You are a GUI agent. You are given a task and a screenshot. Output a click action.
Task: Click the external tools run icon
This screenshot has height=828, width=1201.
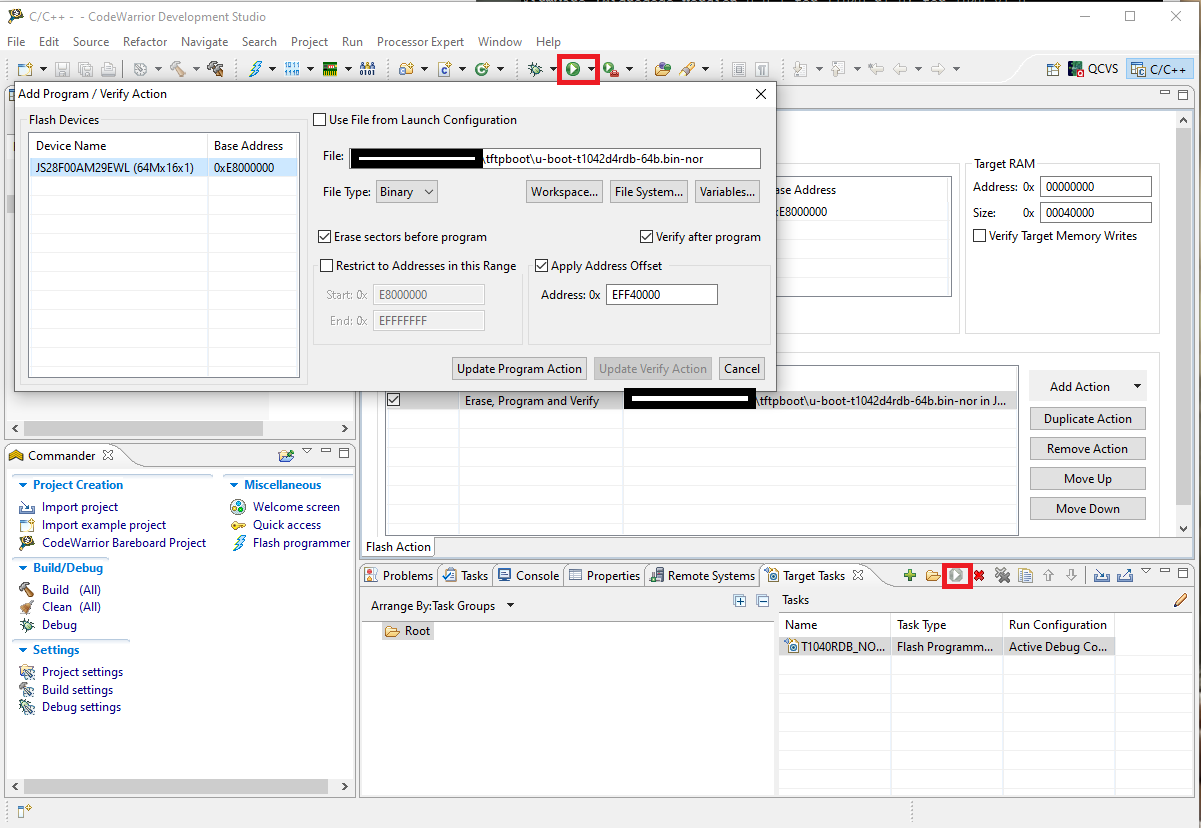point(610,69)
